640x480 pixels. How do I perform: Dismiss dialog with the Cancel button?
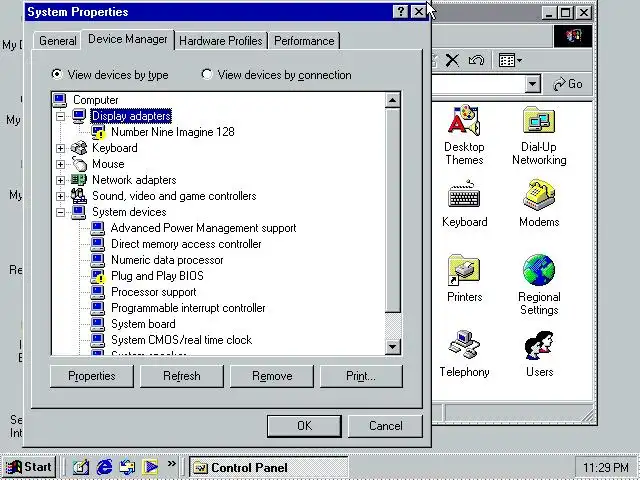click(x=385, y=426)
